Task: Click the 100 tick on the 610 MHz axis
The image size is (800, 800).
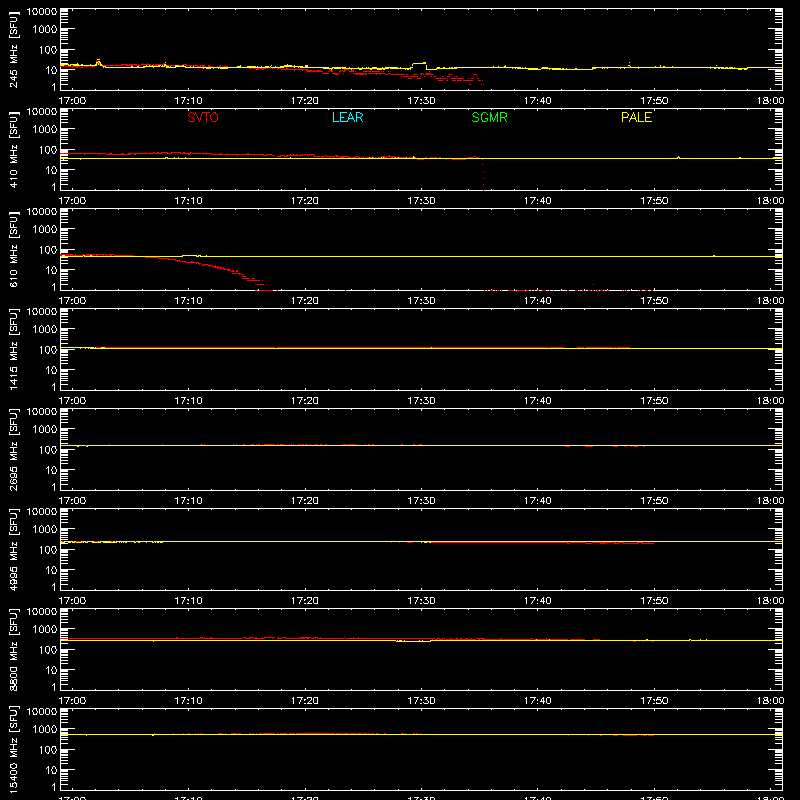Action: pos(48,250)
